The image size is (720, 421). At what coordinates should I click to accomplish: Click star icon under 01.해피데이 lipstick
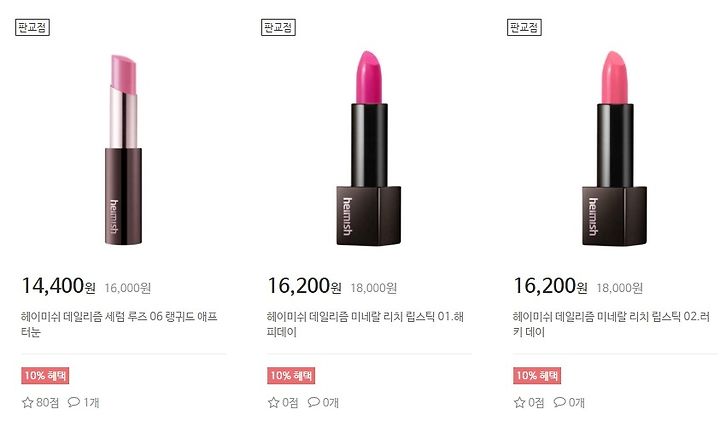(274, 403)
